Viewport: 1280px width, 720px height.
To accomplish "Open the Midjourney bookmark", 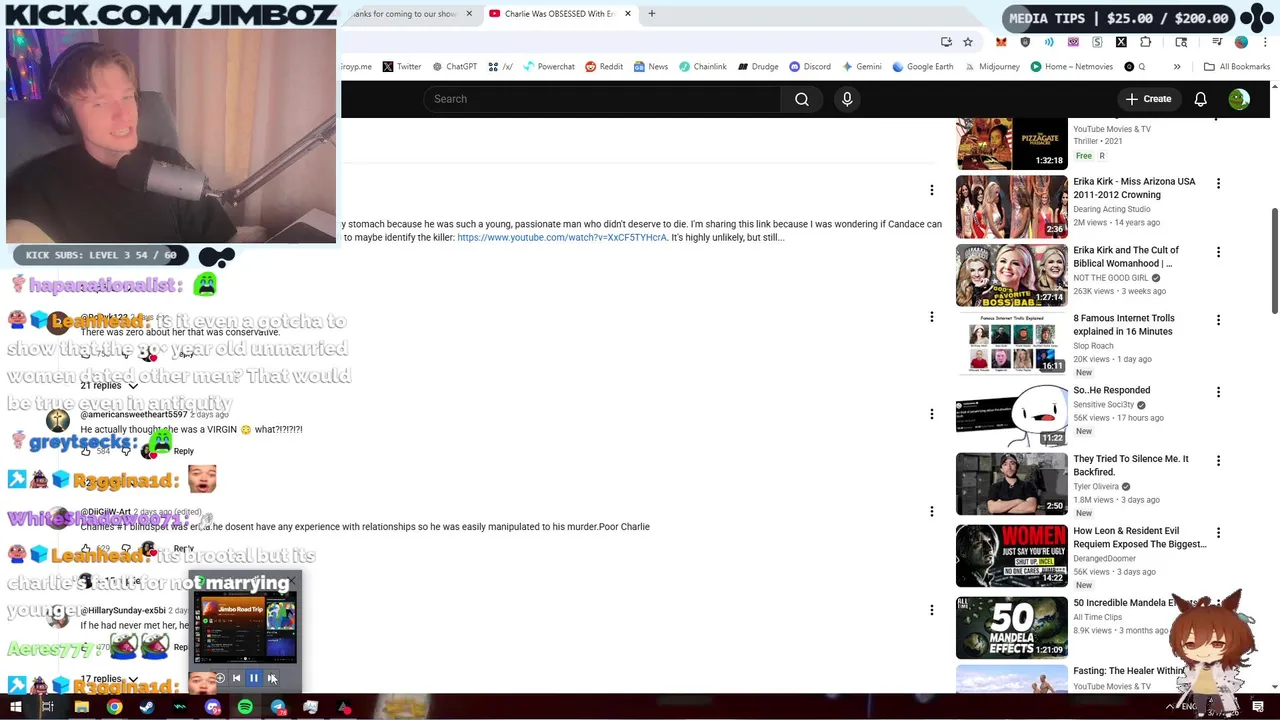I will click(x=991, y=67).
